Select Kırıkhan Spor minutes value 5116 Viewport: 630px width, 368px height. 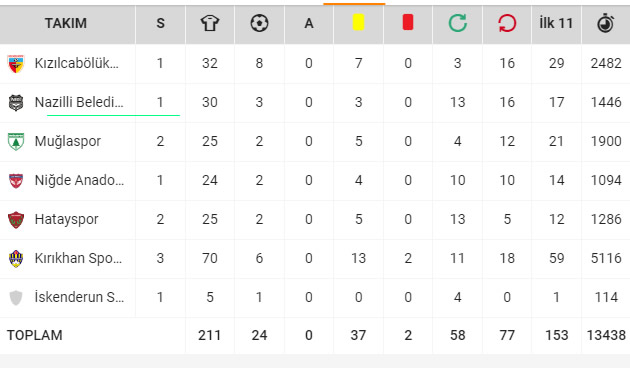coord(606,258)
